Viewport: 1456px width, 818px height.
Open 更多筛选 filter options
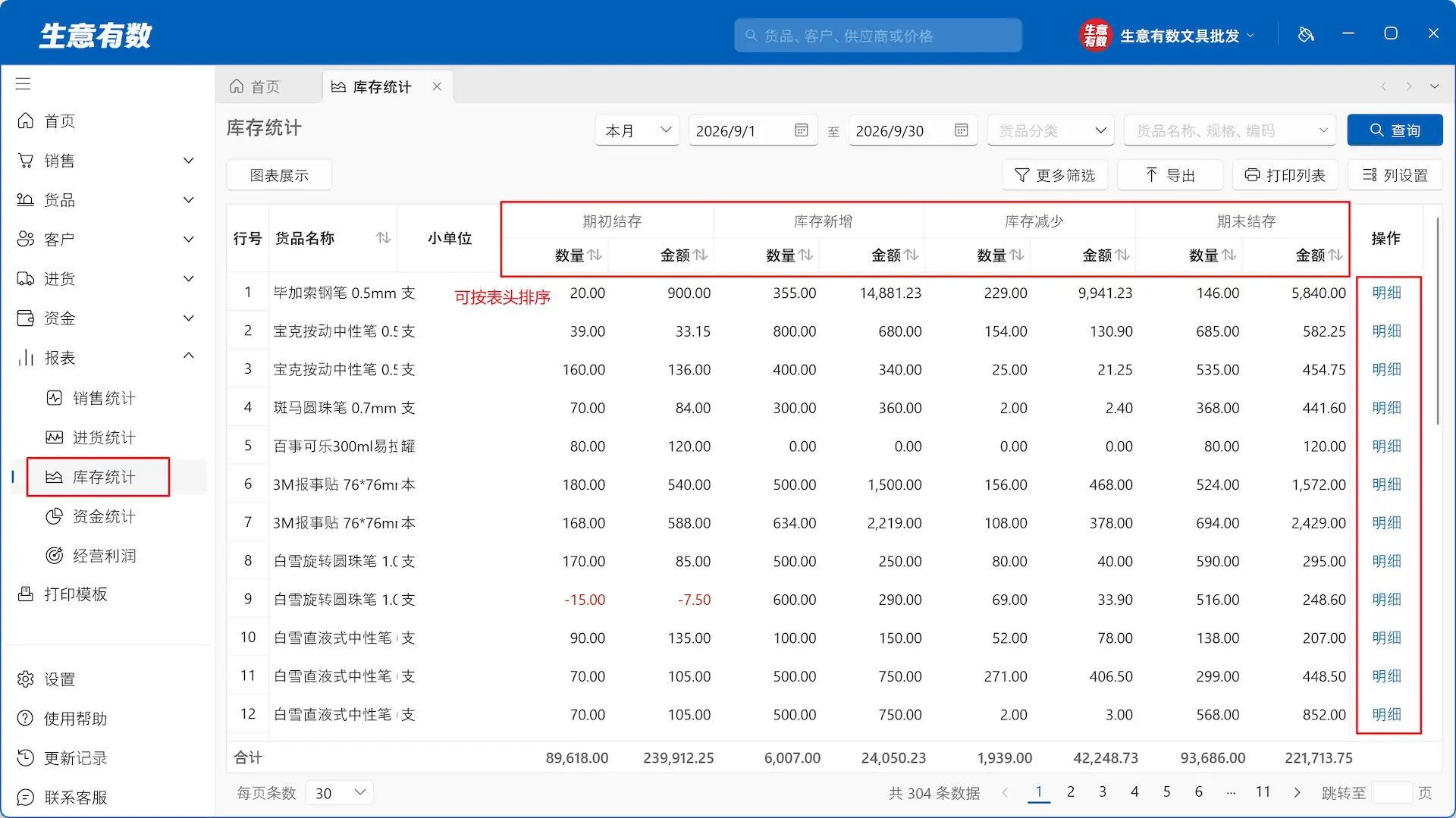coord(1055,175)
